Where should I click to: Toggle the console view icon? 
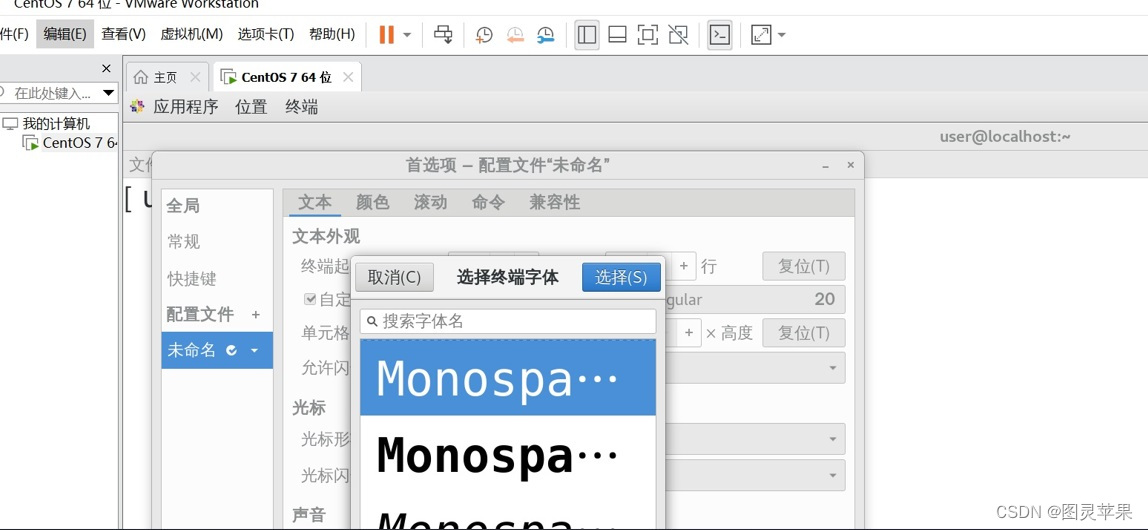[x=720, y=34]
